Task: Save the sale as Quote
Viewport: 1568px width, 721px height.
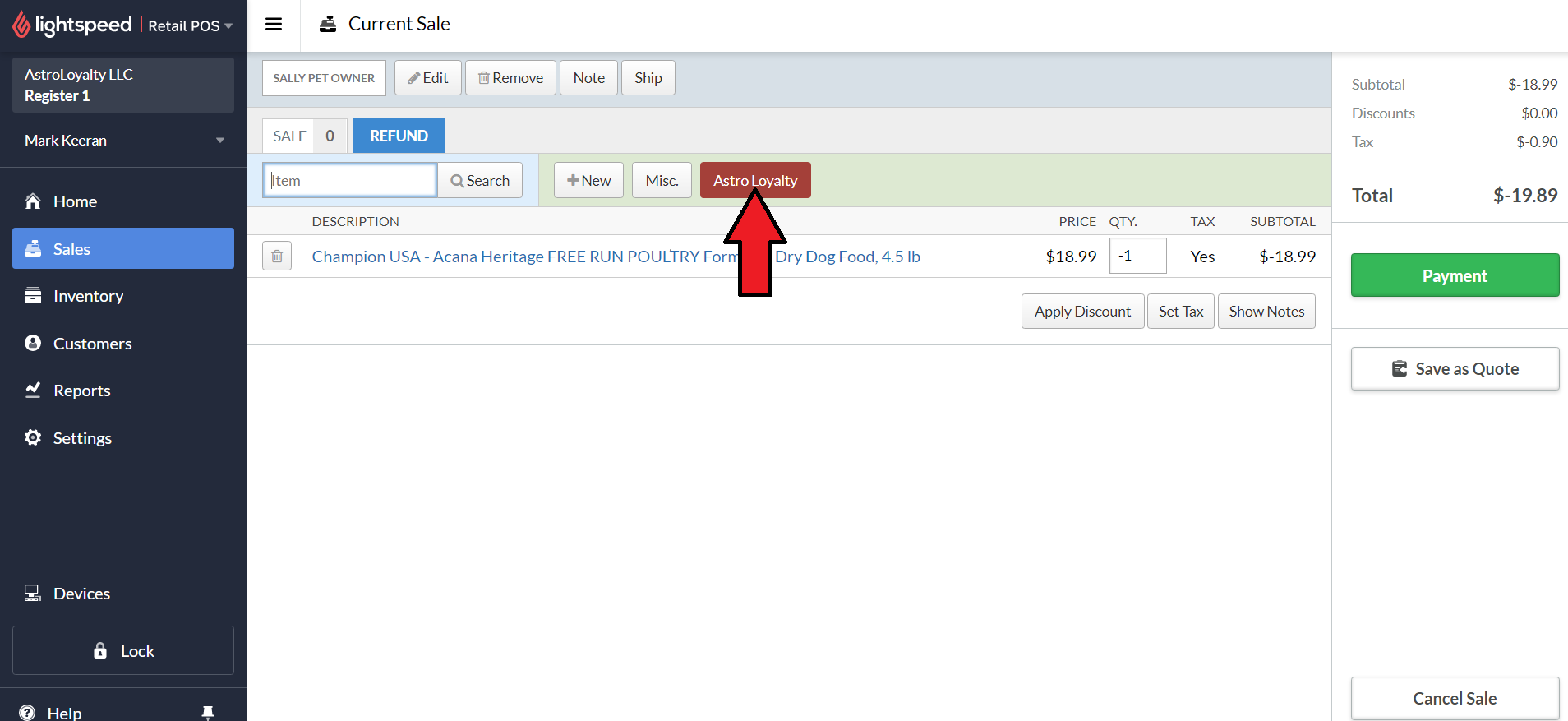Action: coord(1455,369)
